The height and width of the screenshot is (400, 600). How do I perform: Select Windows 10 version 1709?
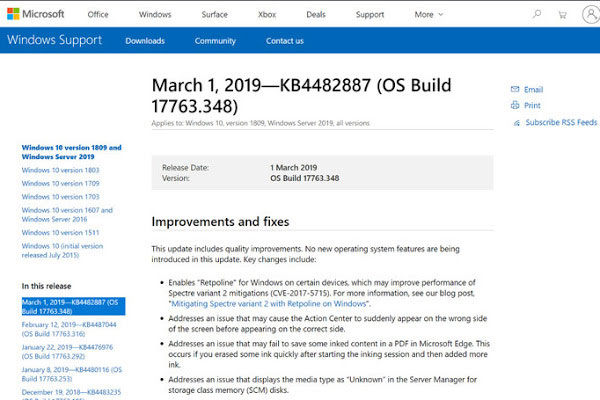point(60,183)
